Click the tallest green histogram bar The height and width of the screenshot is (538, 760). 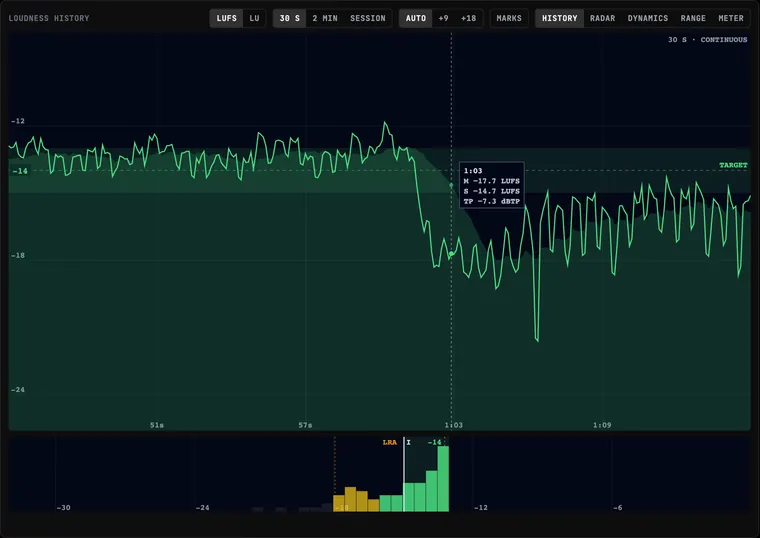point(443,479)
